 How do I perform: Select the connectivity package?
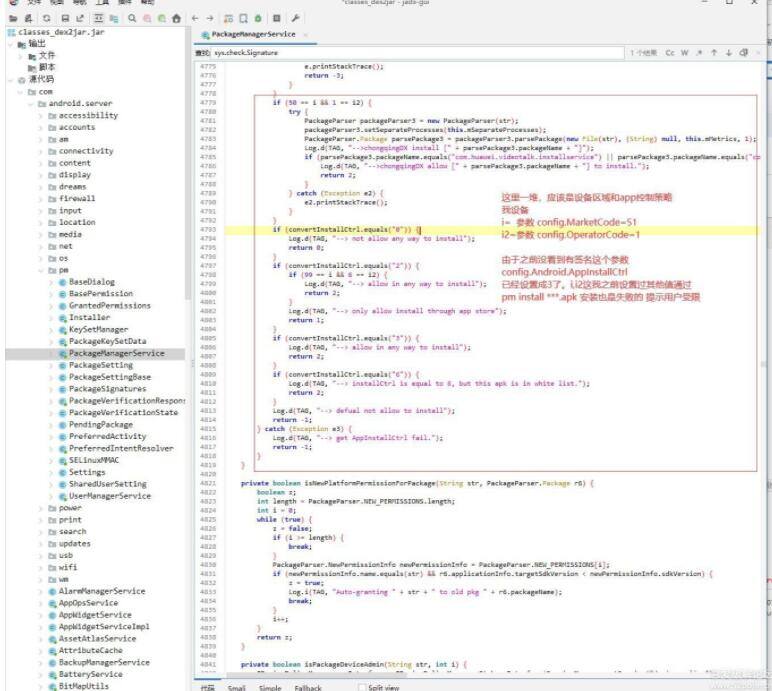(81, 151)
